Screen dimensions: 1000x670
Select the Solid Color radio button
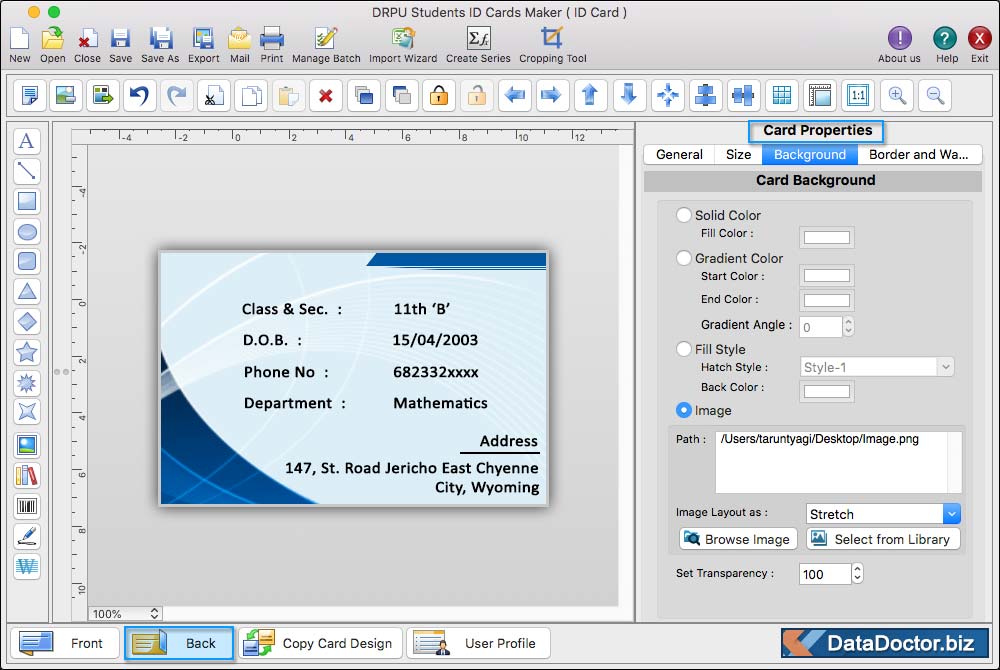tap(684, 215)
